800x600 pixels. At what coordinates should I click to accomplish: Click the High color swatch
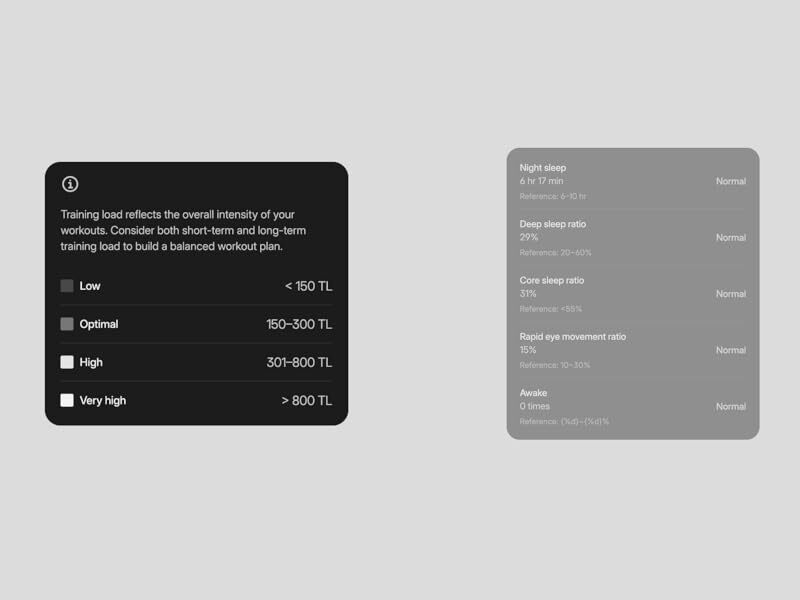(67, 362)
